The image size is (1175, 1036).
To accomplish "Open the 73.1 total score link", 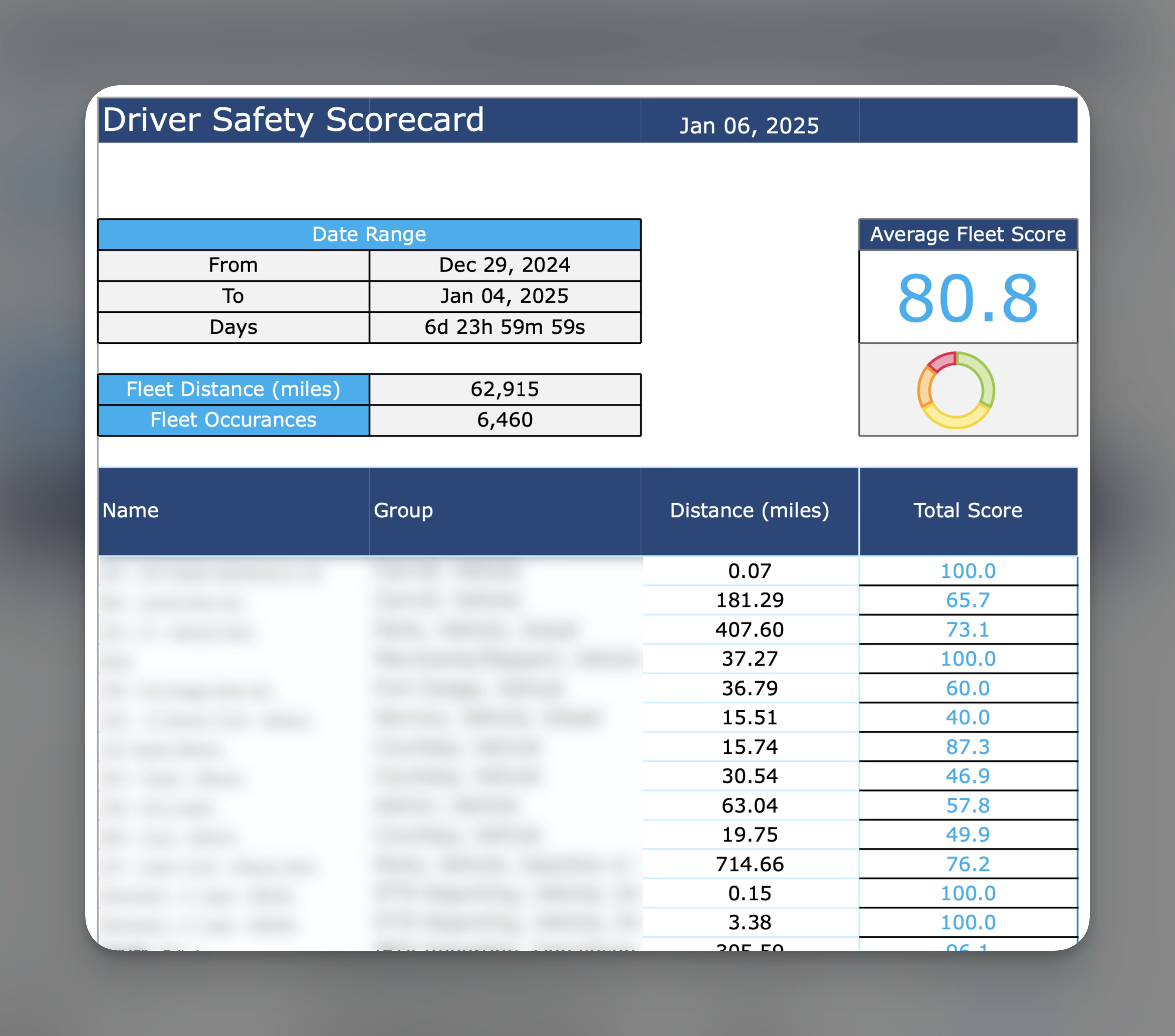I will 968,630.
